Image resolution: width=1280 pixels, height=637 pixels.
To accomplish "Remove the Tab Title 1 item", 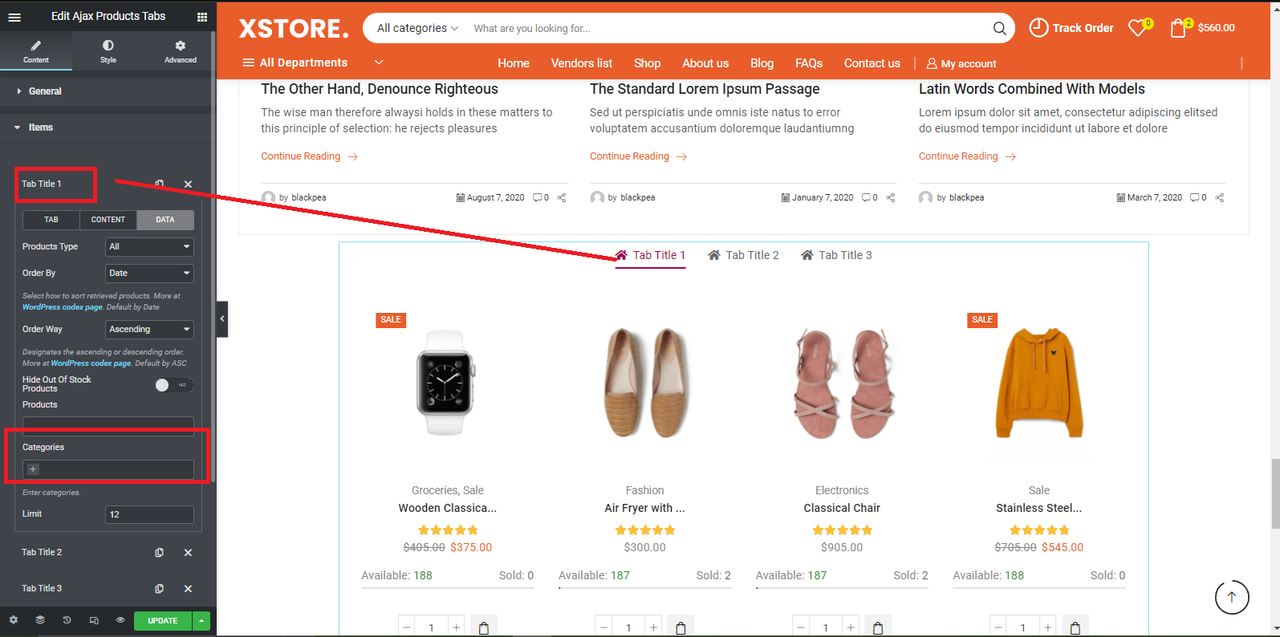I will pyautogui.click(x=188, y=184).
